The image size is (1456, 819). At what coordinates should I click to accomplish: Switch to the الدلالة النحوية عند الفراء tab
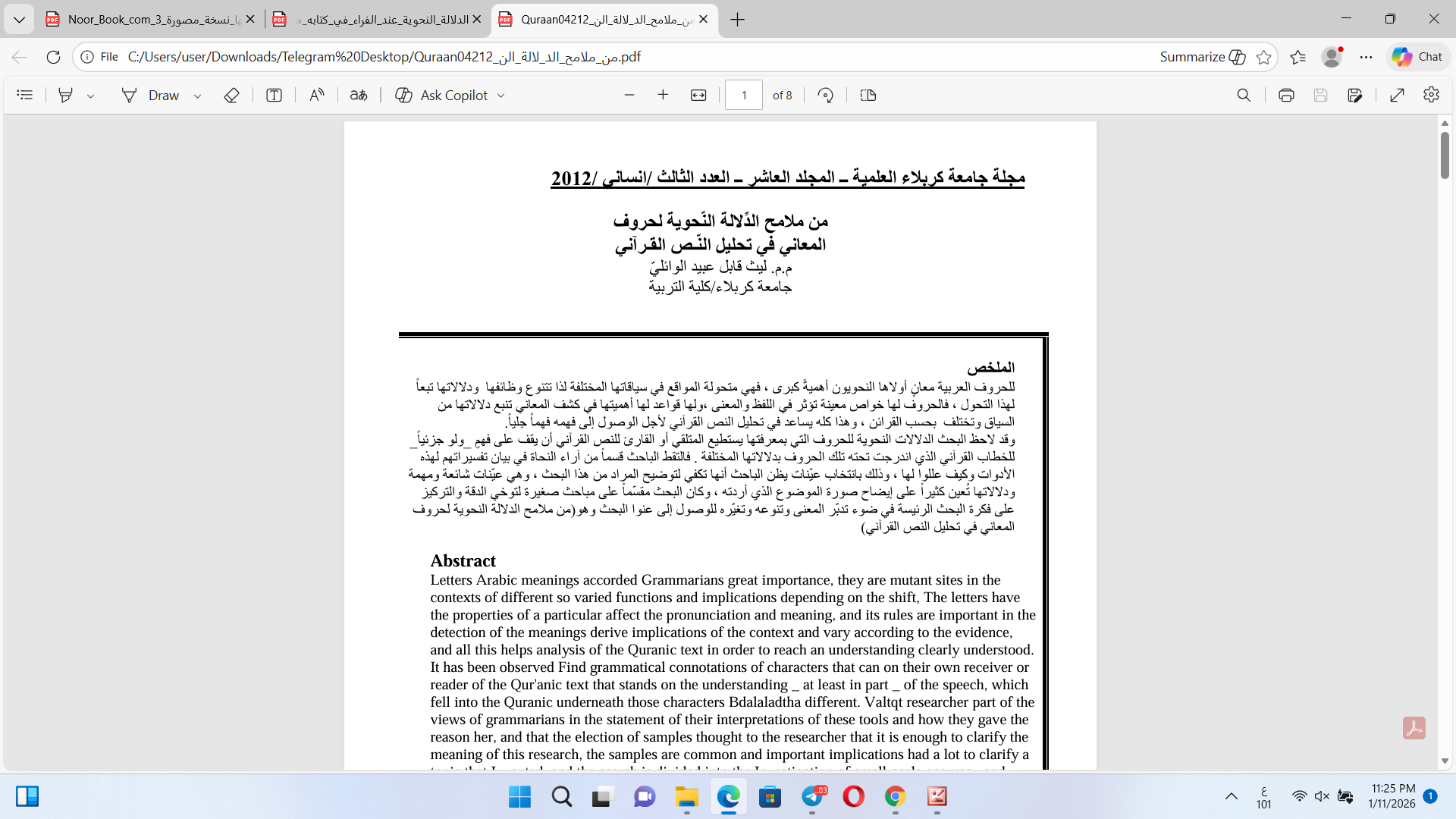(x=377, y=20)
